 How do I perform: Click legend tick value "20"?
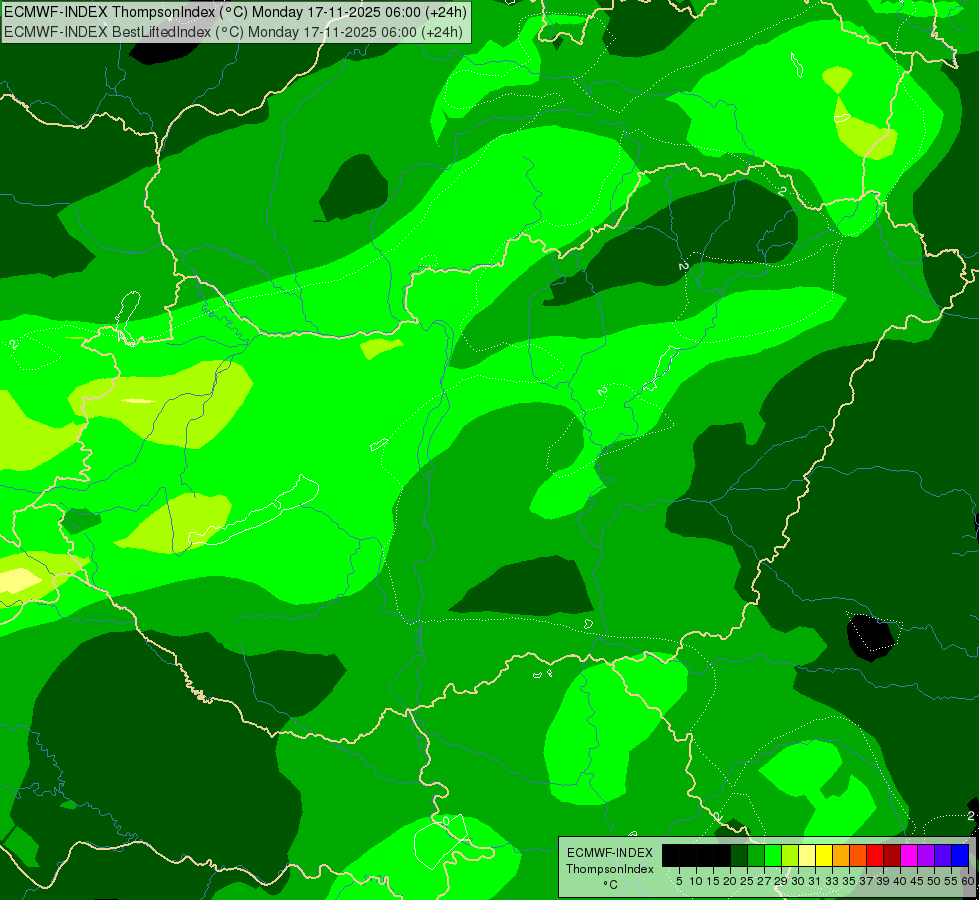click(731, 881)
